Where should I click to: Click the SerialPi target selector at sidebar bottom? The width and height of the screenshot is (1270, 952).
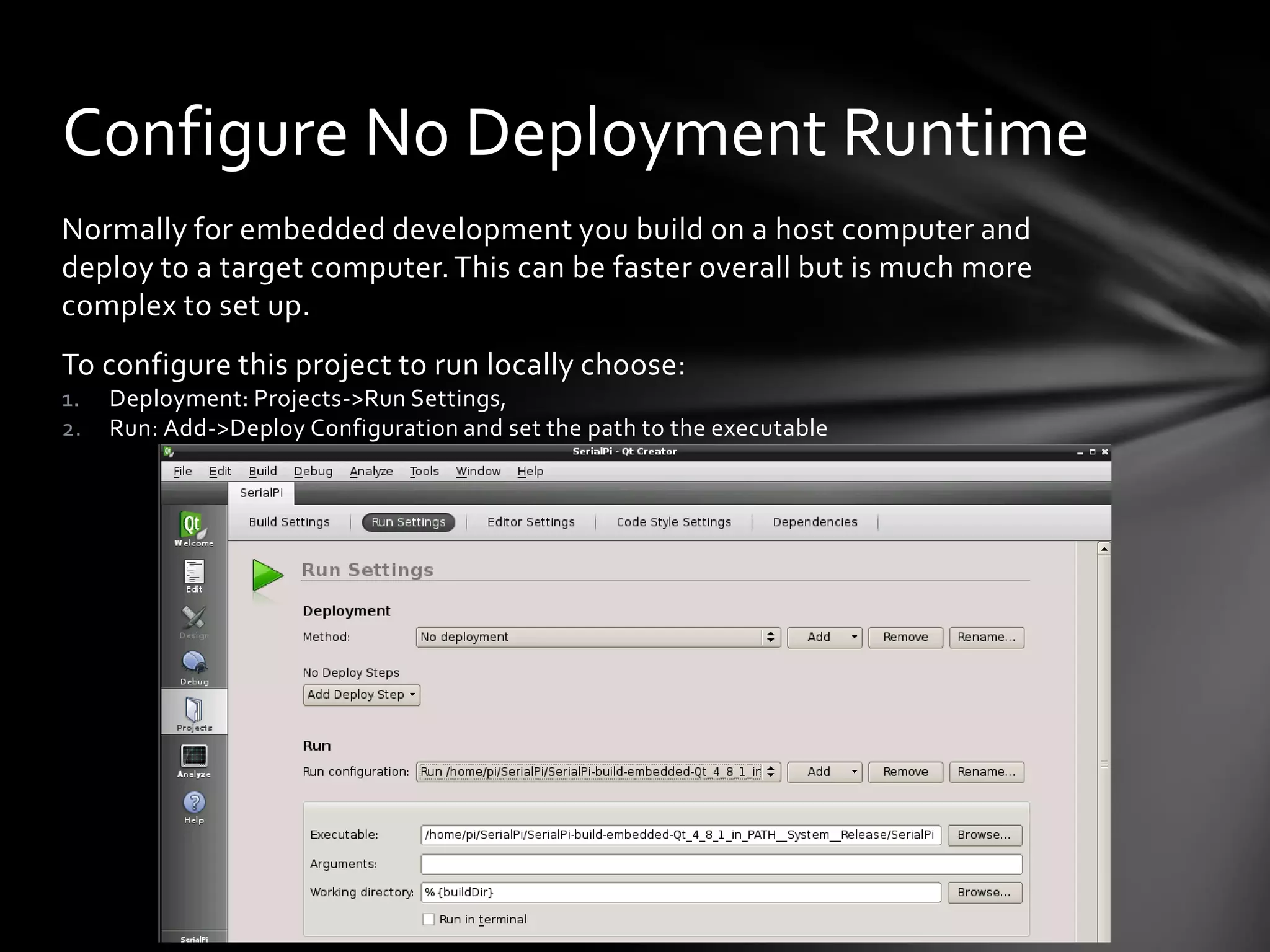[194, 938]
